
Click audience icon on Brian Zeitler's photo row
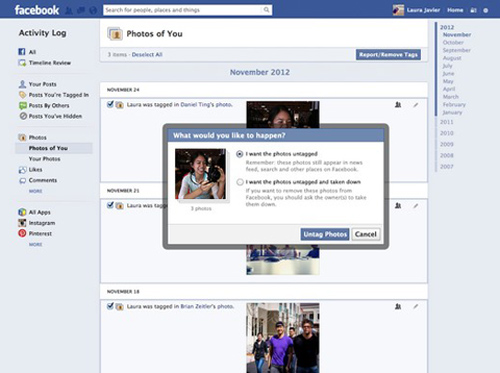pyautogui.click(x=398, y=306)
